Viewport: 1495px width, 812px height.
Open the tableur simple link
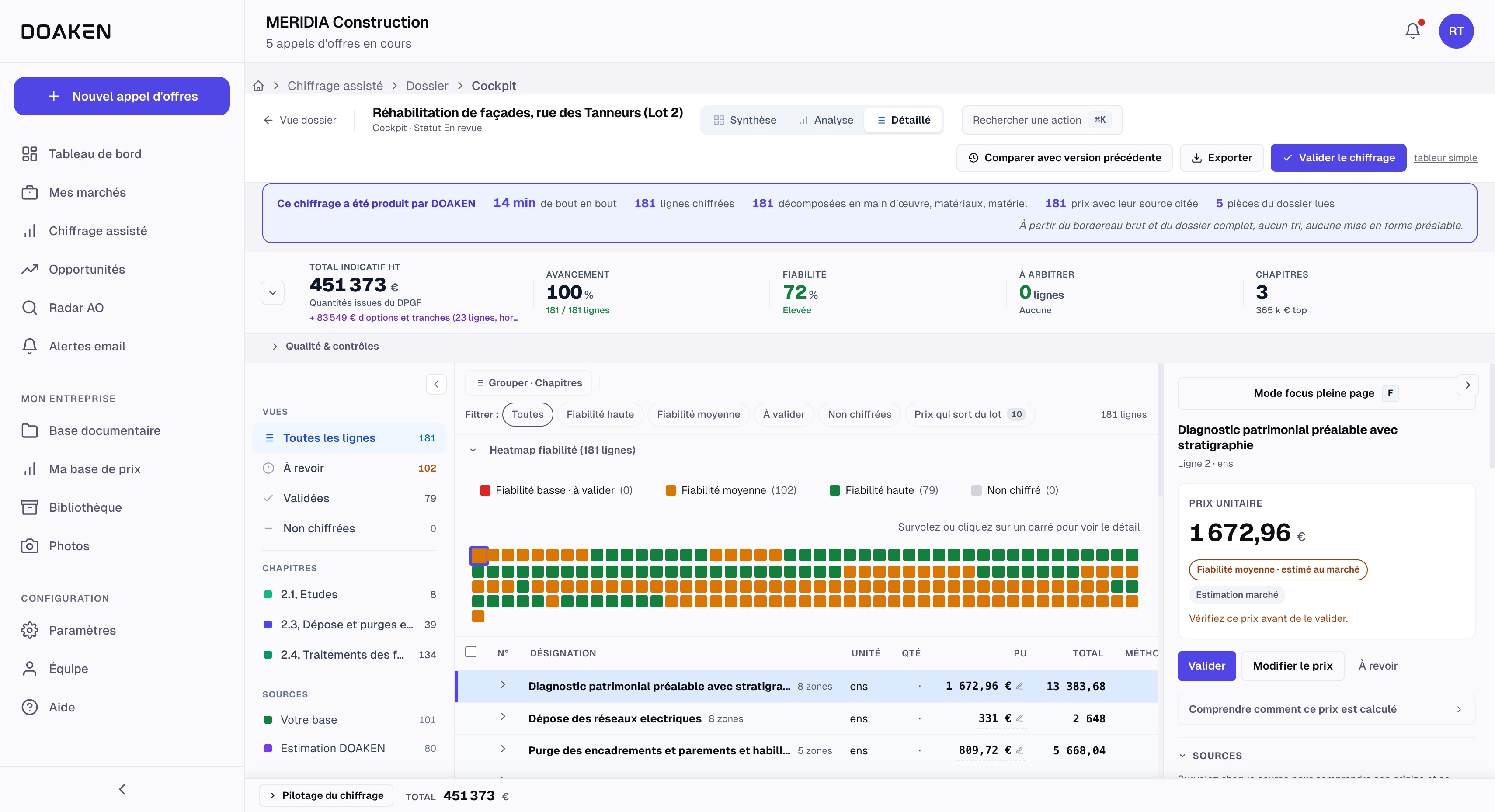coord(1445,159)
